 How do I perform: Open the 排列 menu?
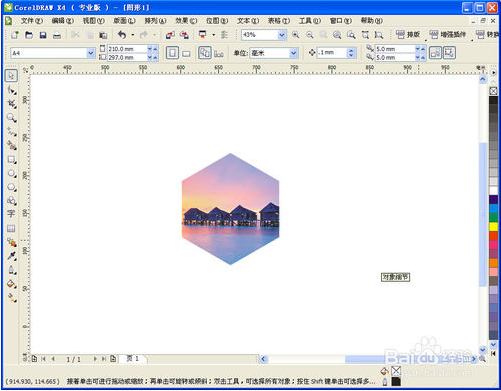[x=155, y=21]
